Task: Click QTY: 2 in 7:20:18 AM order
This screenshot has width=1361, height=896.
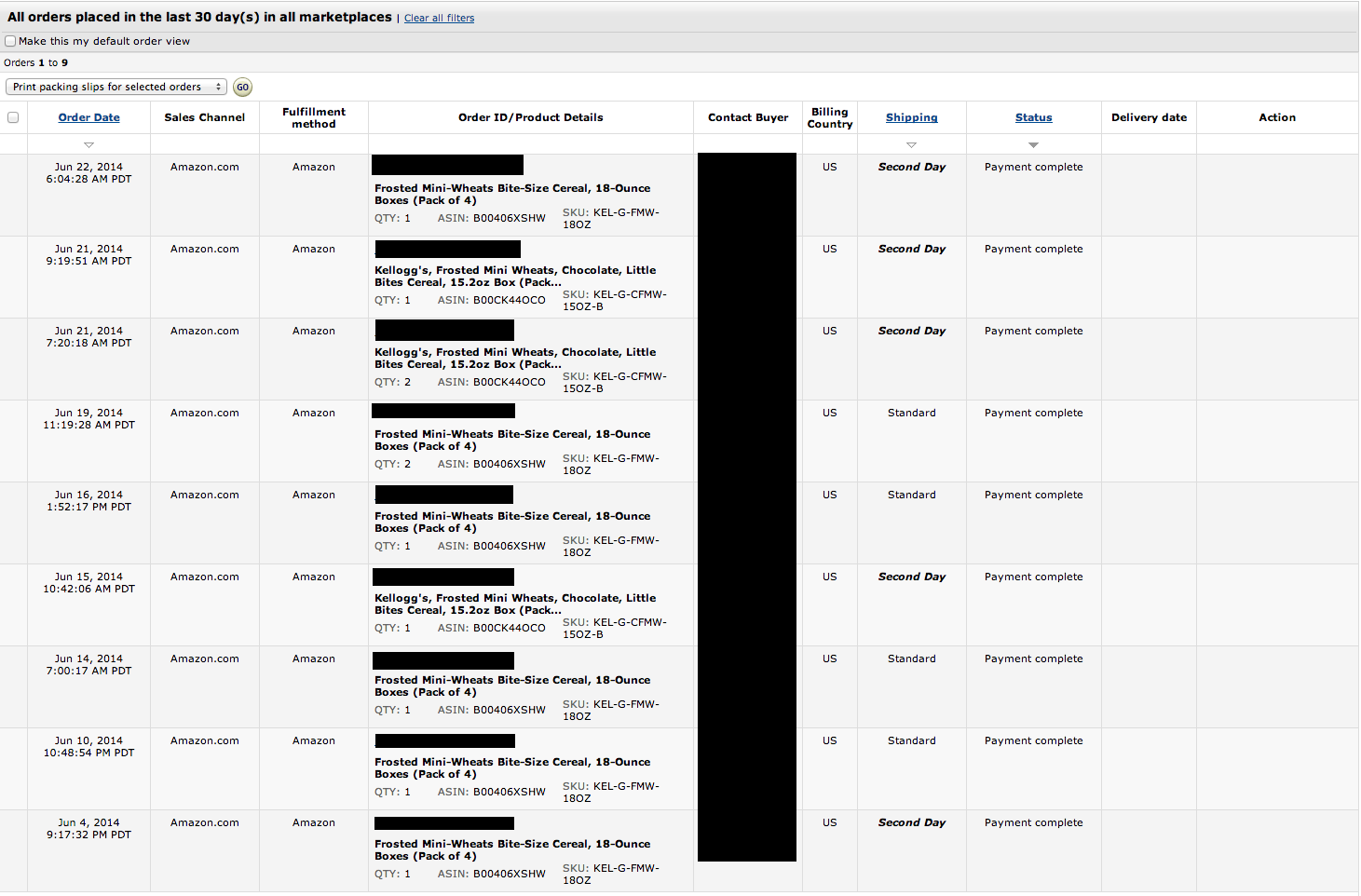Action: click(x=392, y=382)
